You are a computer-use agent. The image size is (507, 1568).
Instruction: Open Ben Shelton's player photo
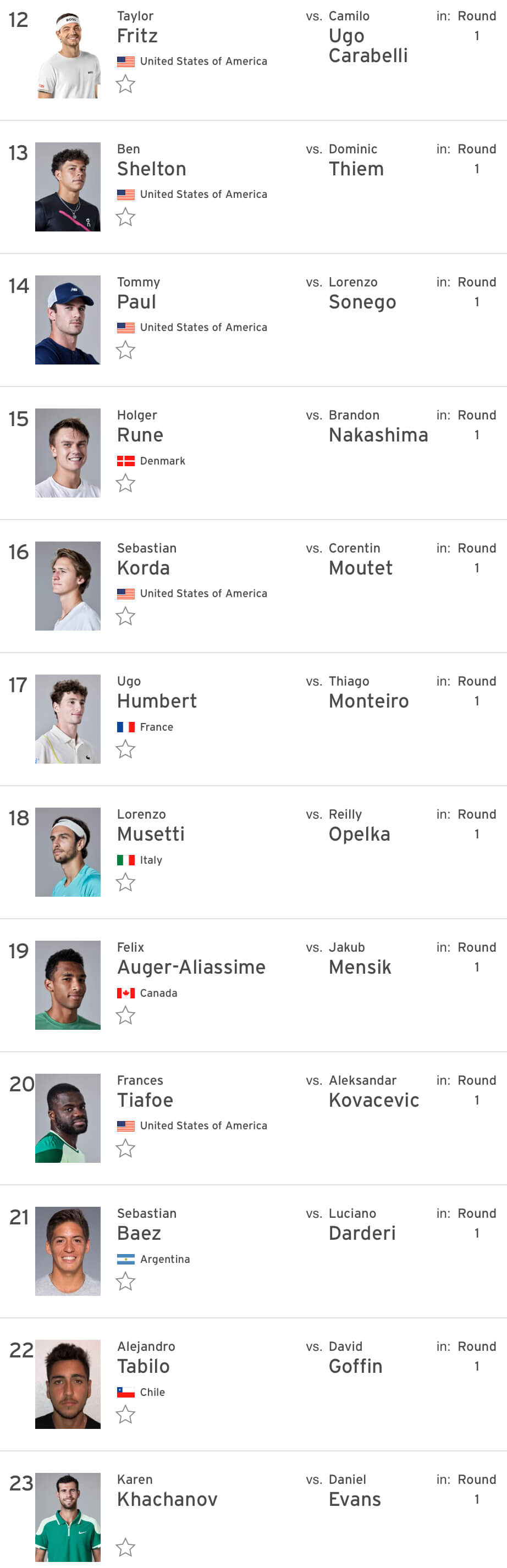coord(68,187)
